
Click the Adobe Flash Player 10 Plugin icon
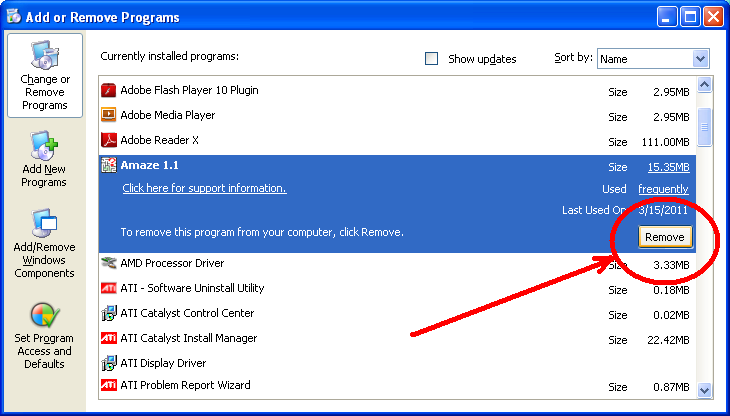click(108, 90)
